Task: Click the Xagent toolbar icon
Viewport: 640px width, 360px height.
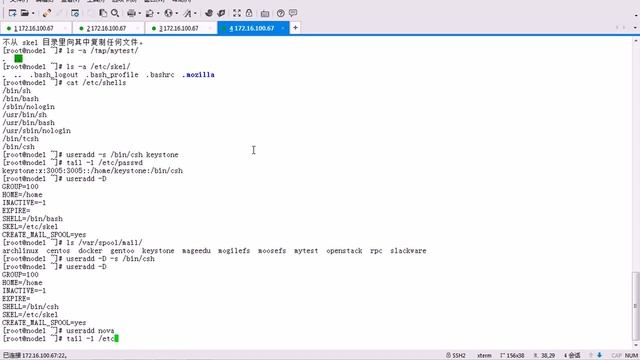Action: (221, 13)
